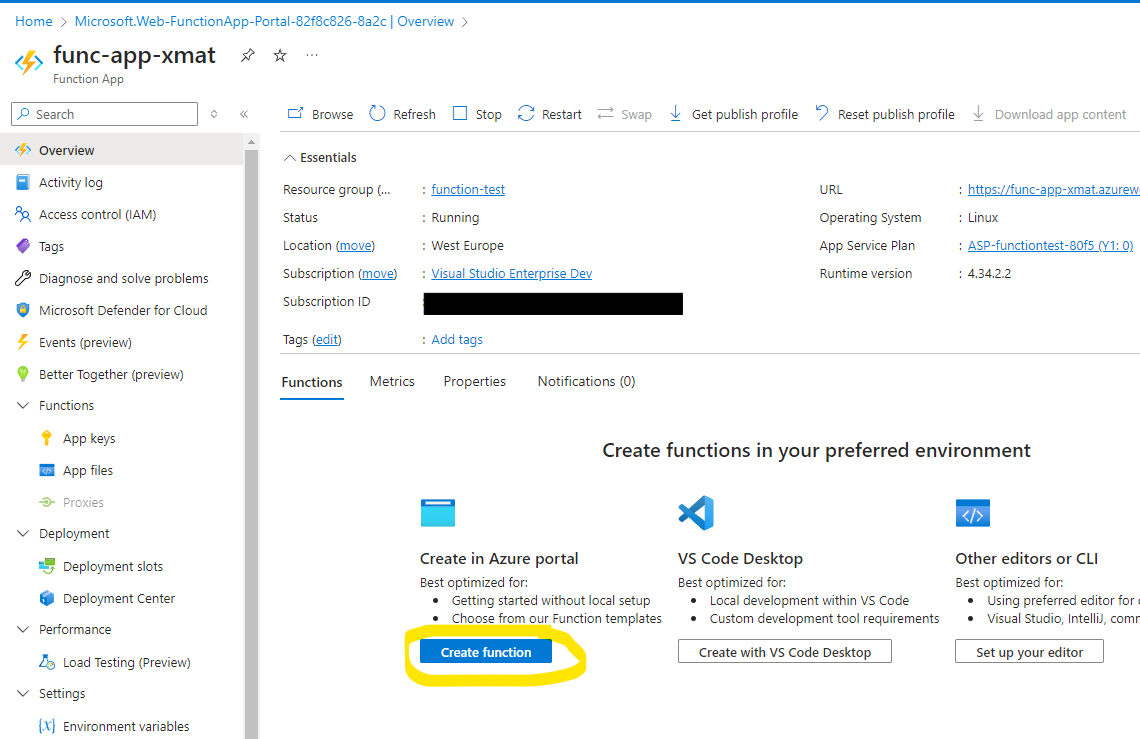
Task: Click Set up your editor button
Action: click(1029, 652)
